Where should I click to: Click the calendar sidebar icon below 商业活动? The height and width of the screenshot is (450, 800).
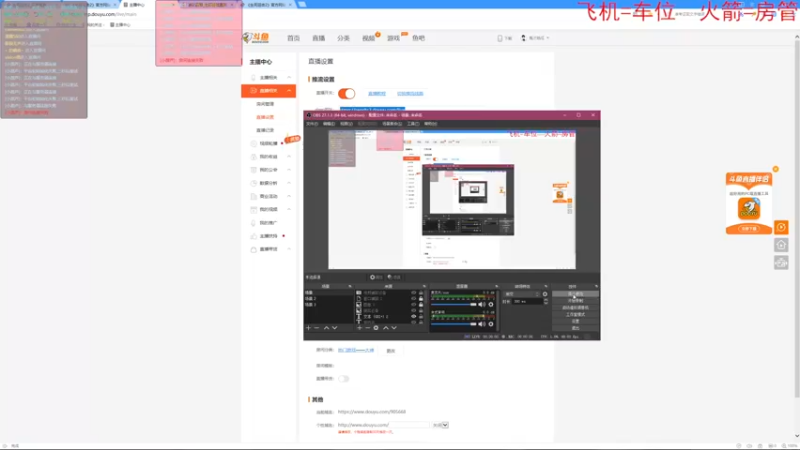pyautogui.click(x=254, y=210)
